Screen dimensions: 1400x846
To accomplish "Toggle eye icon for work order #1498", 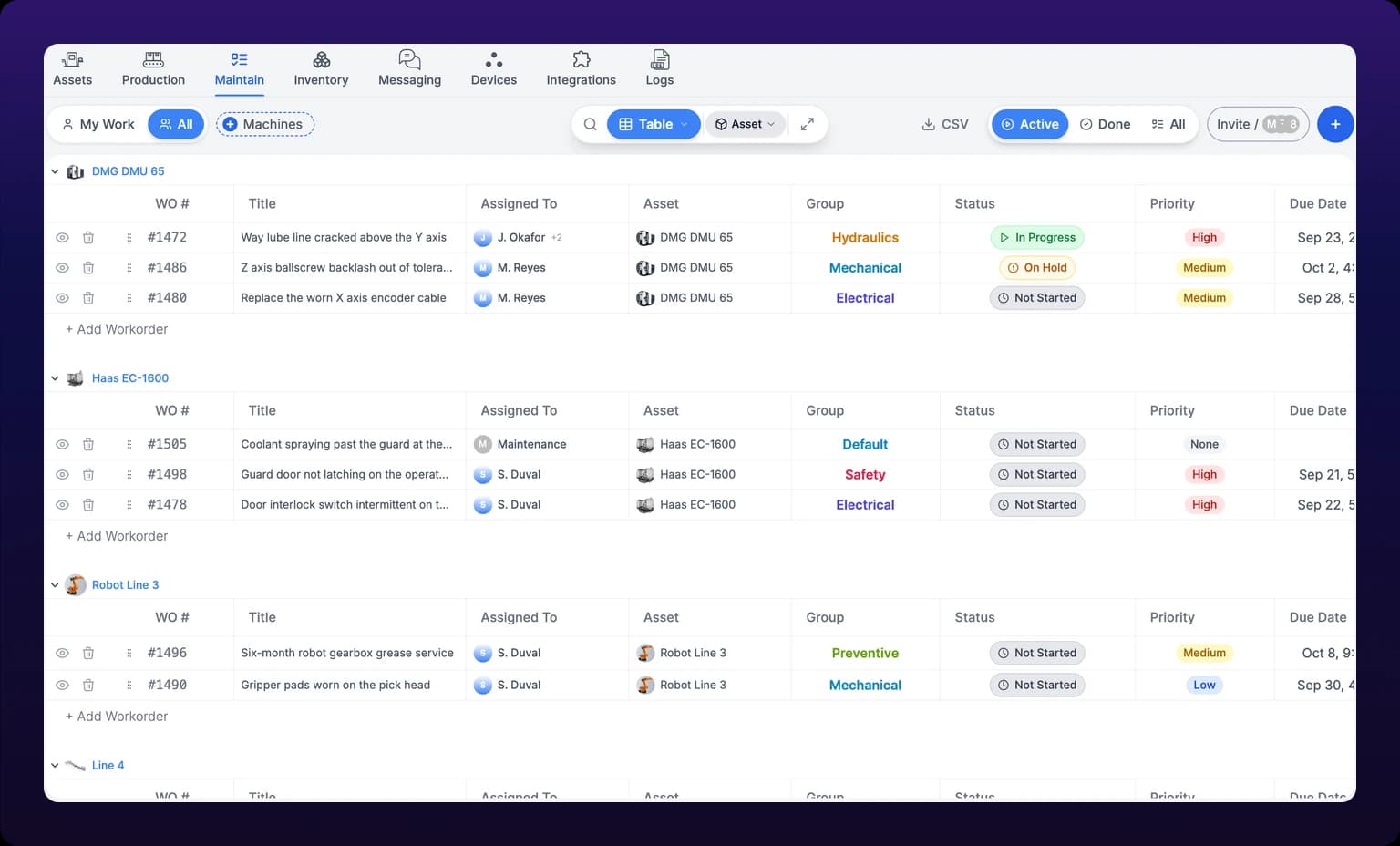I will point(62,474).
